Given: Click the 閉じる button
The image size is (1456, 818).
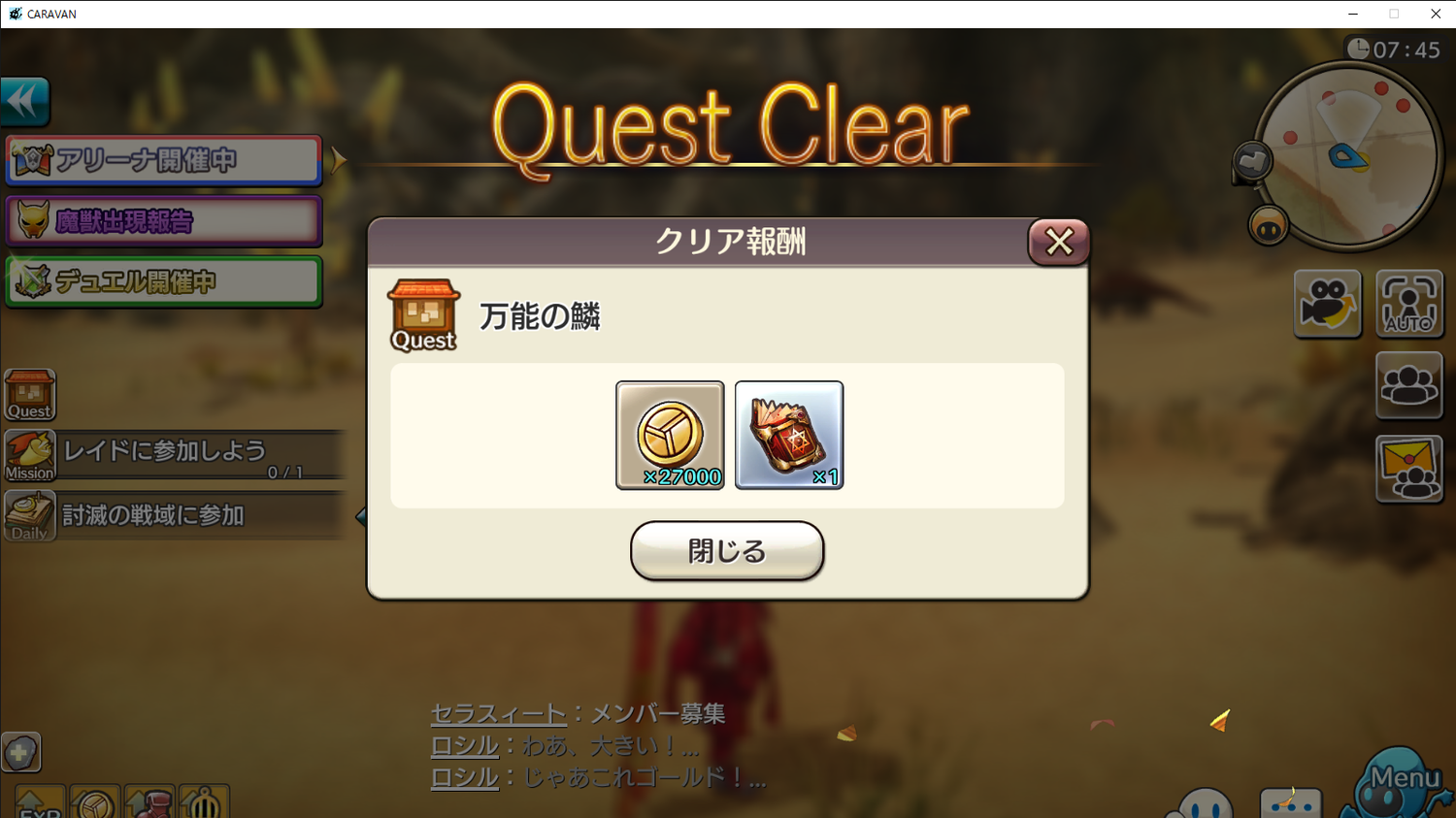Looking at the screenshot, I should (727, 551).
